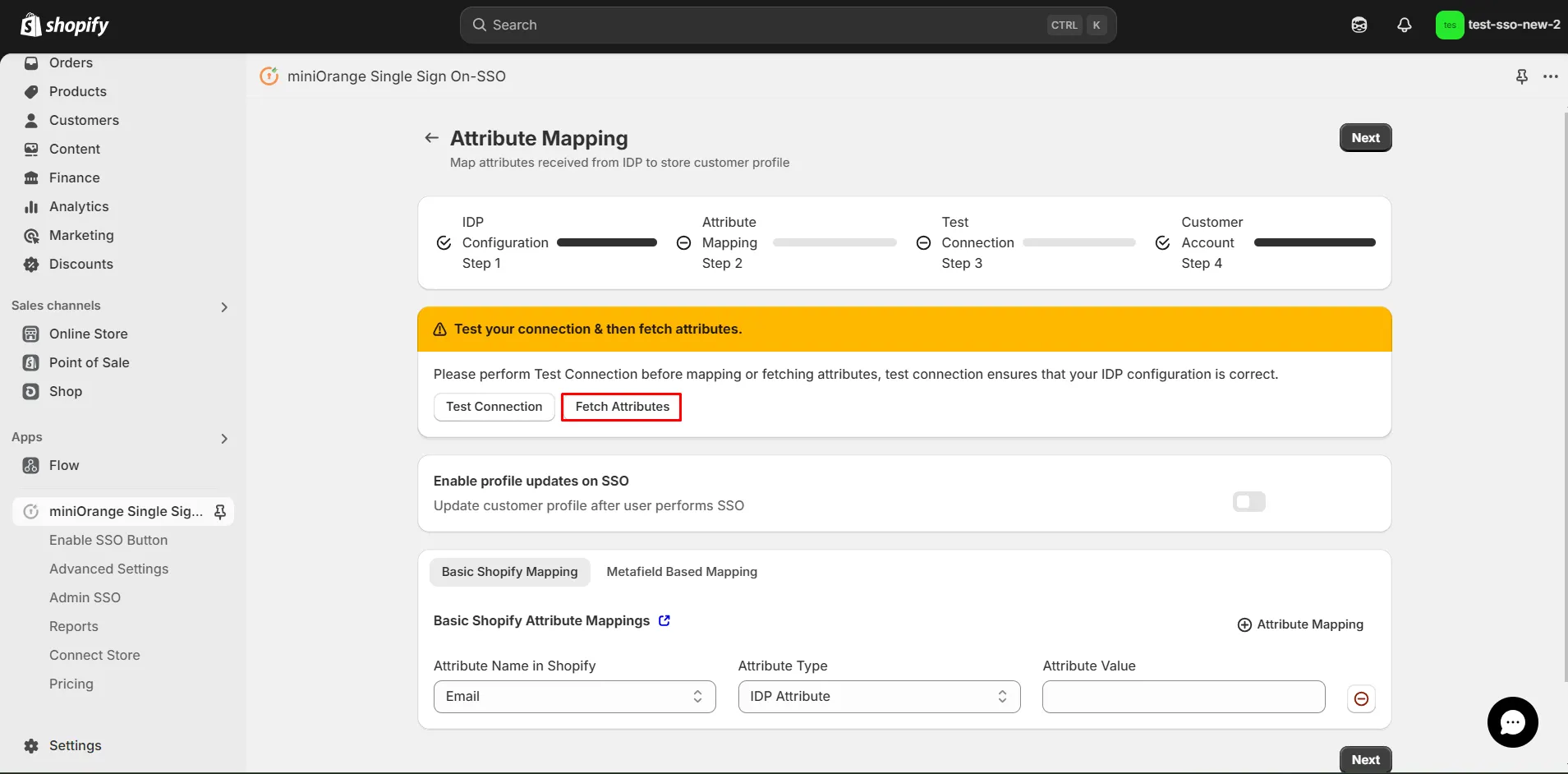The width and height of the screenshot is (1568, 774).
Task: Select Test Connection Step 3
Action: click(x=1026, y=242)
